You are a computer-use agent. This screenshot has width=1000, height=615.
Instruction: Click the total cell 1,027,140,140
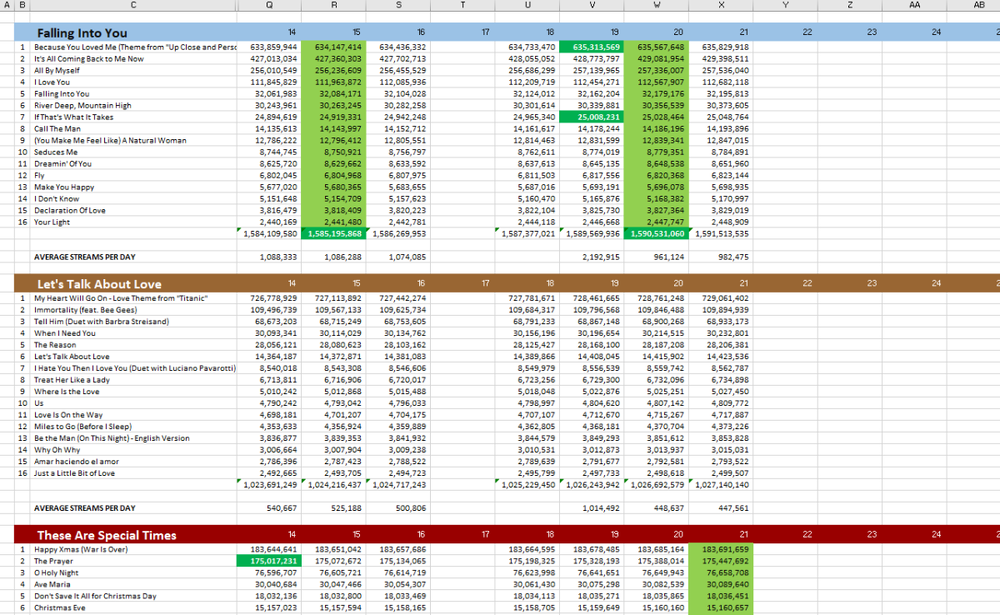point(721,485)
